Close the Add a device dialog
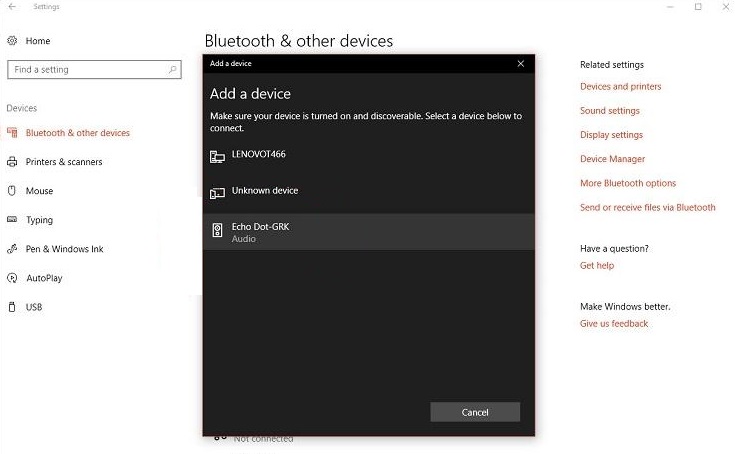The image size is (735, 454). pos(520,64)
